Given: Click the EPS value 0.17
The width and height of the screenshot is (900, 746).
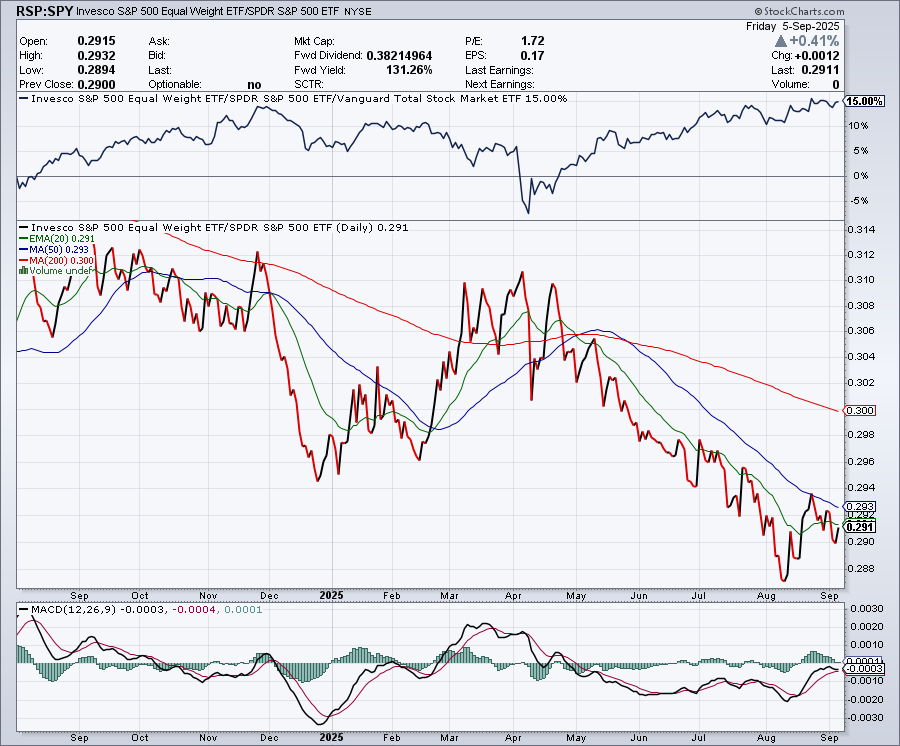Looking at the screenshot, I should click(x=533, y=56).
